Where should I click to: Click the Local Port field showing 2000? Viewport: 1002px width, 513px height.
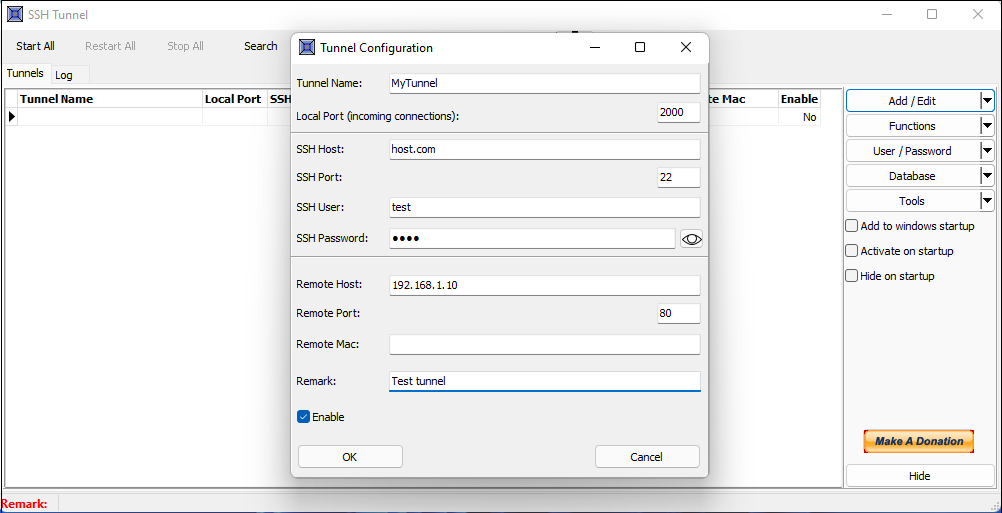[679, 112]
